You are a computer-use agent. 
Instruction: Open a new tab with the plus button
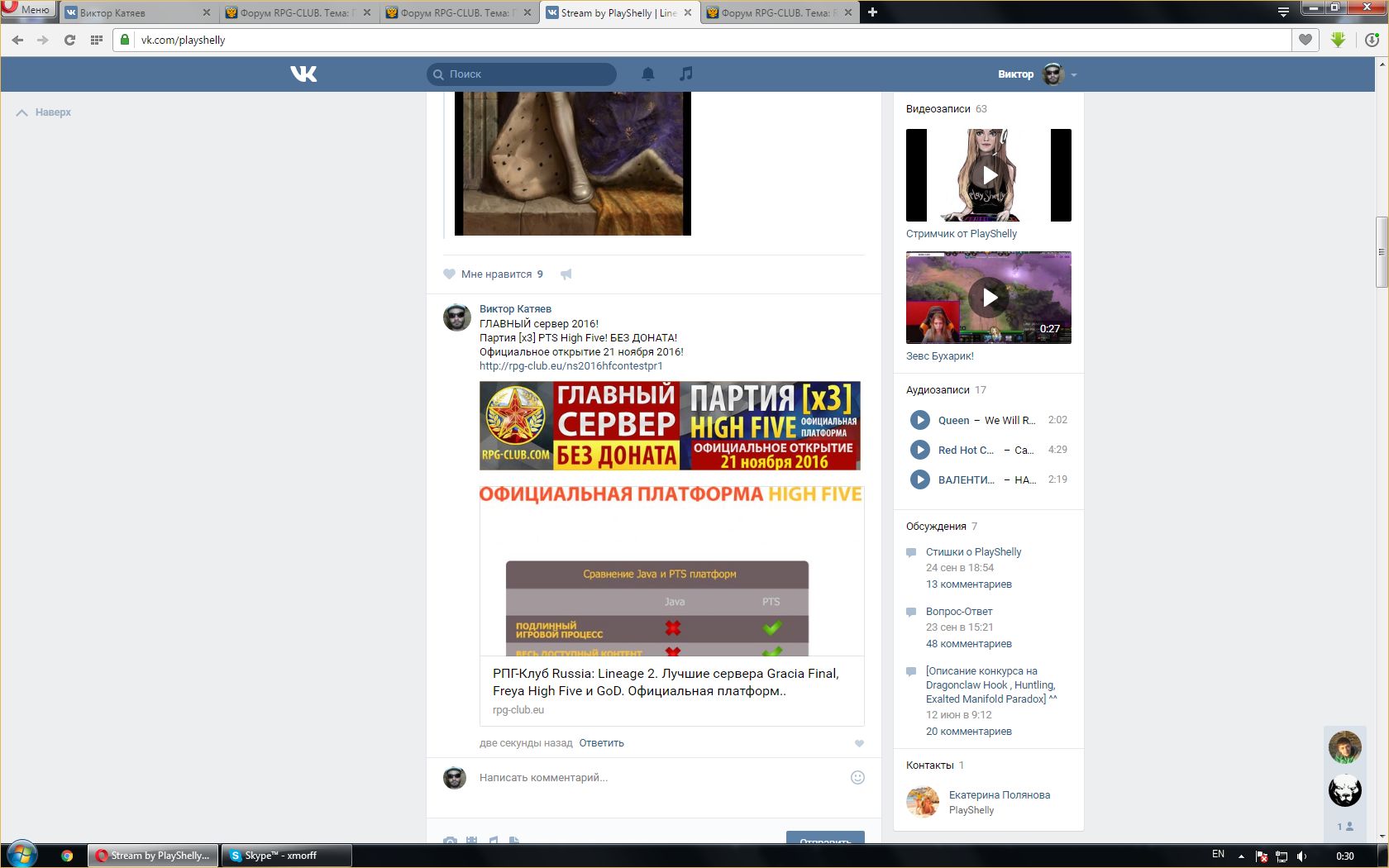click(x=872, y=12)
